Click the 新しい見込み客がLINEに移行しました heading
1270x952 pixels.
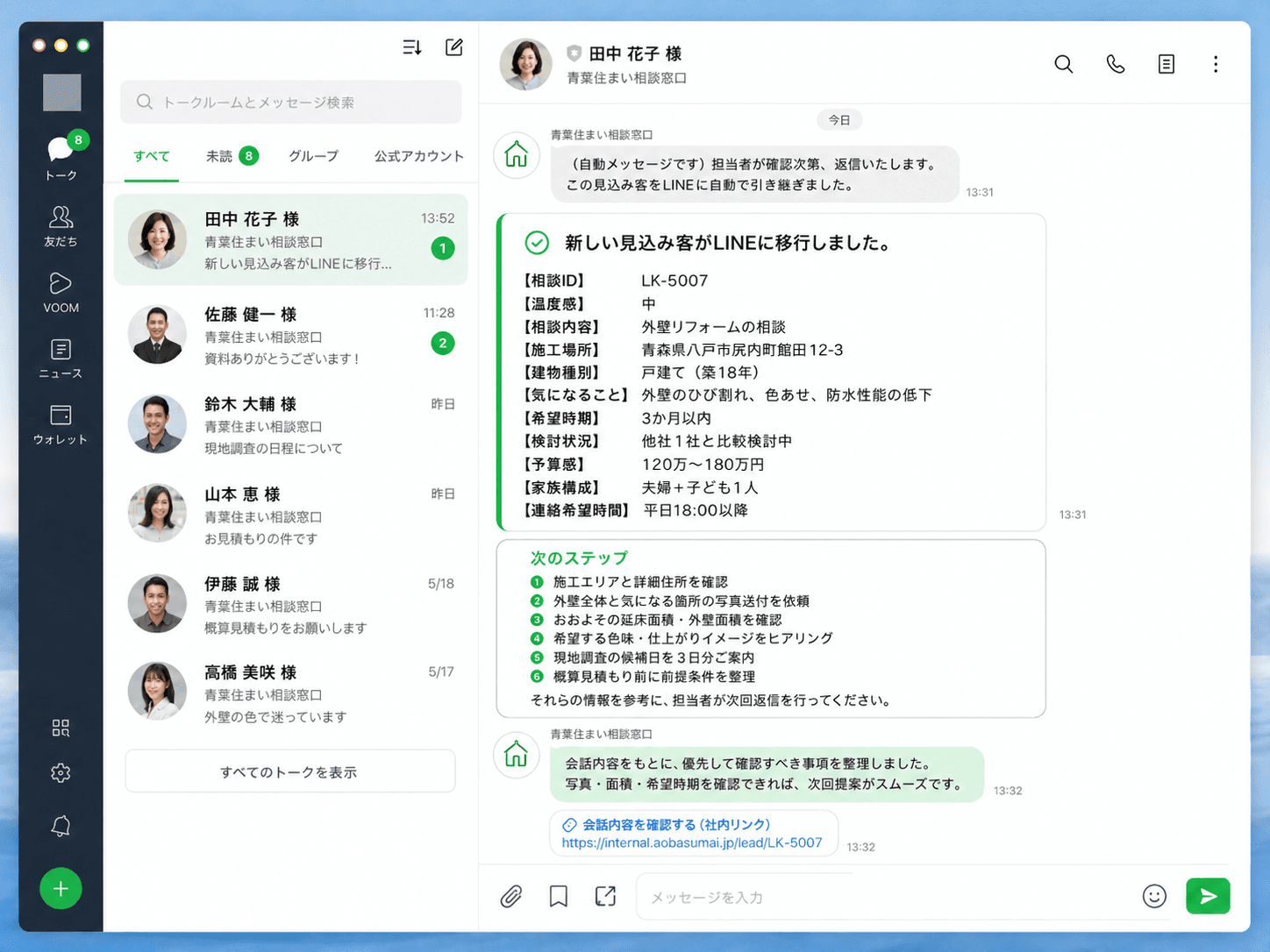coord(728,243)
